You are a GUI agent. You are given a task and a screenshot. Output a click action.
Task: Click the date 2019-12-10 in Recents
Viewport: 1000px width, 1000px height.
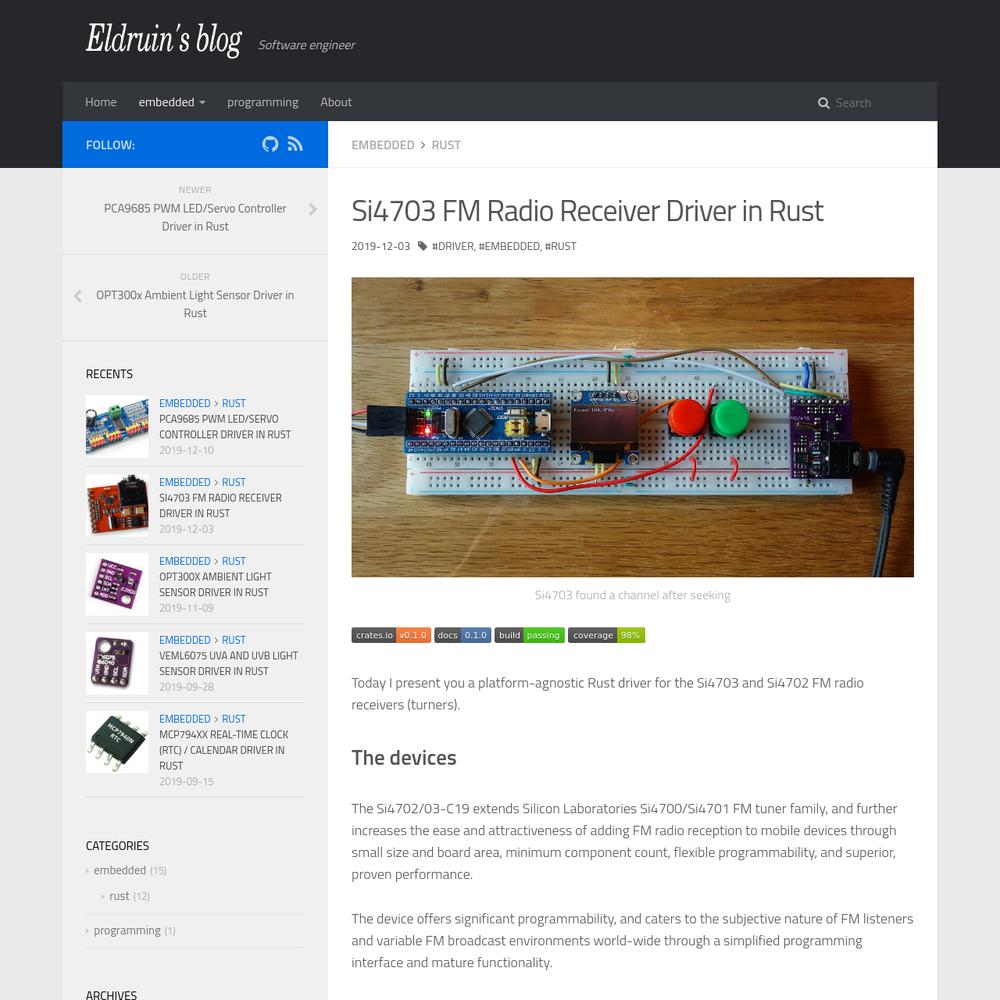click(186, 450)
